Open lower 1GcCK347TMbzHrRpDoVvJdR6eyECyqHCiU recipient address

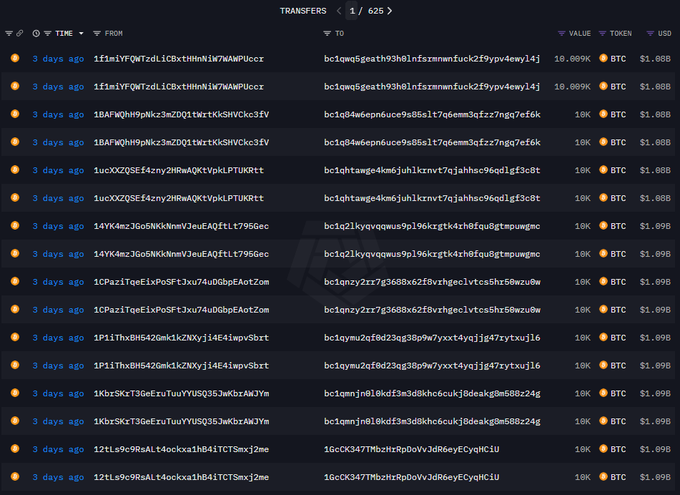coord(412,477)
